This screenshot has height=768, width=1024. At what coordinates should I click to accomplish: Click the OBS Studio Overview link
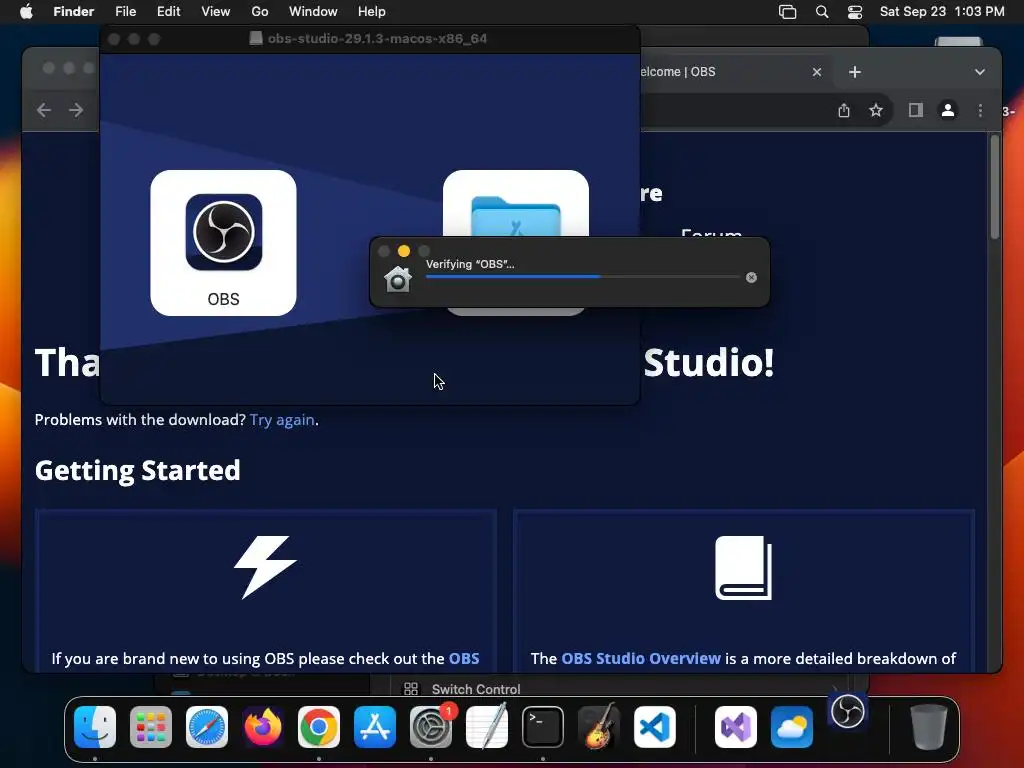641,658
